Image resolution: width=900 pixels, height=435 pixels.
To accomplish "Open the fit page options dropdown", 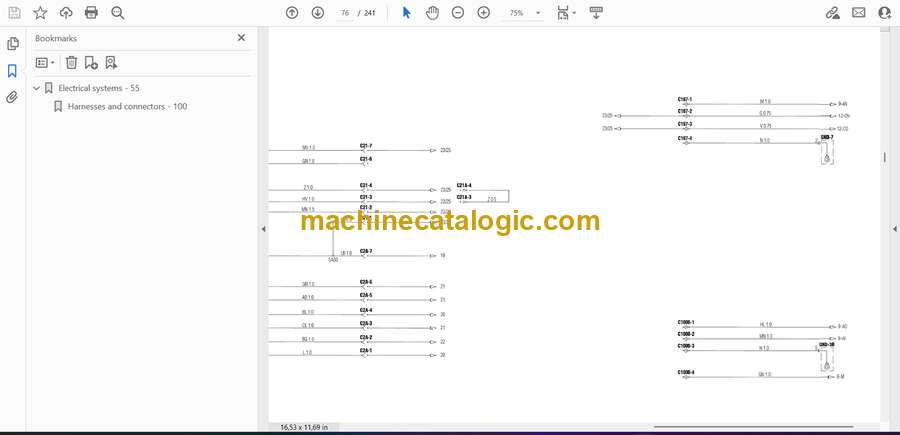I will pyautogui.click(x=566, y=13).
